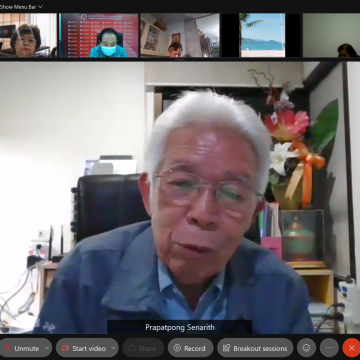360x360 pixels.
Task: Select the beach background thumbnail
Action: pos(261,35)
